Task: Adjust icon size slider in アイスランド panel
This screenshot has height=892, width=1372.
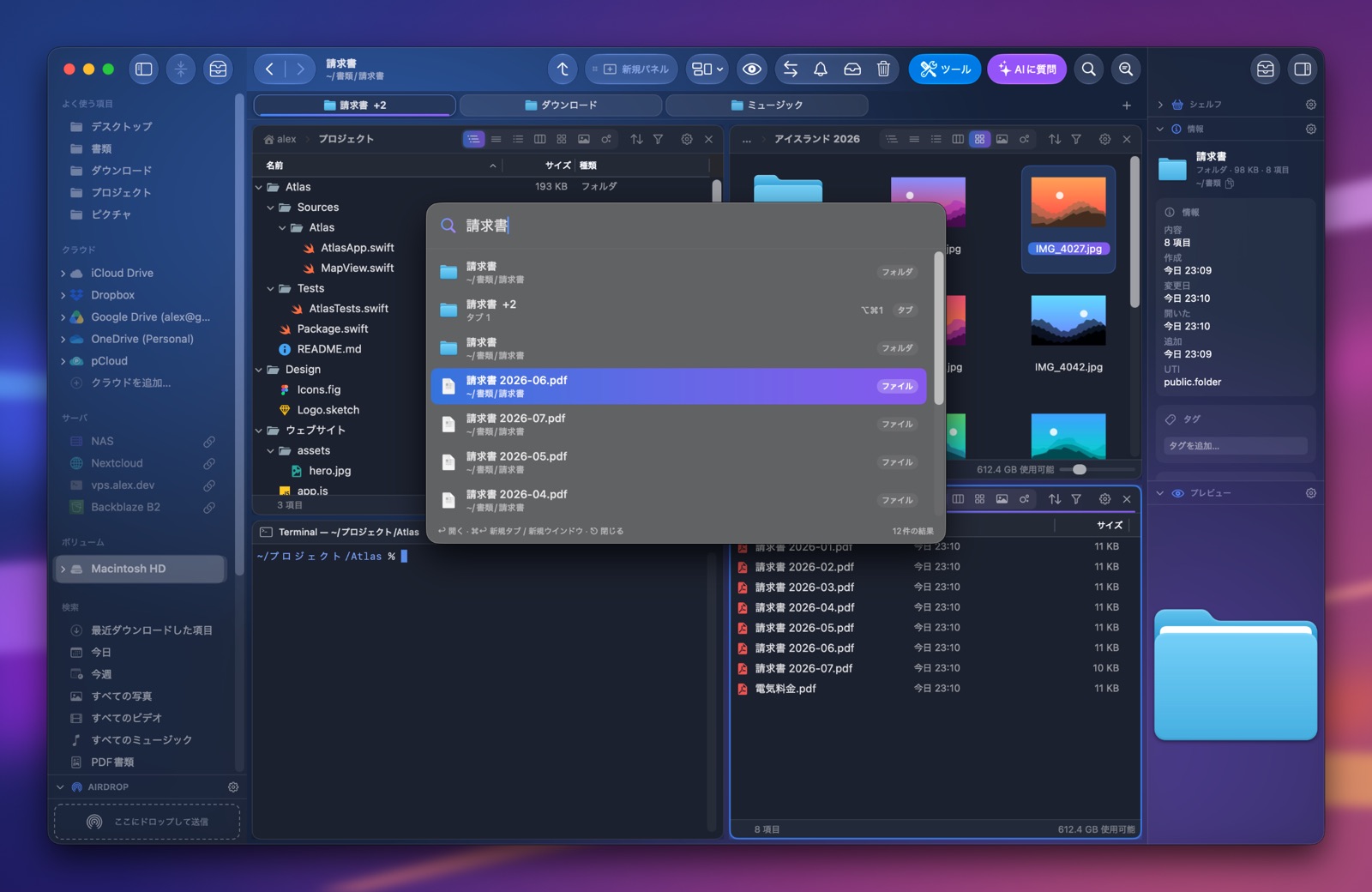Action: [1080, 469]
